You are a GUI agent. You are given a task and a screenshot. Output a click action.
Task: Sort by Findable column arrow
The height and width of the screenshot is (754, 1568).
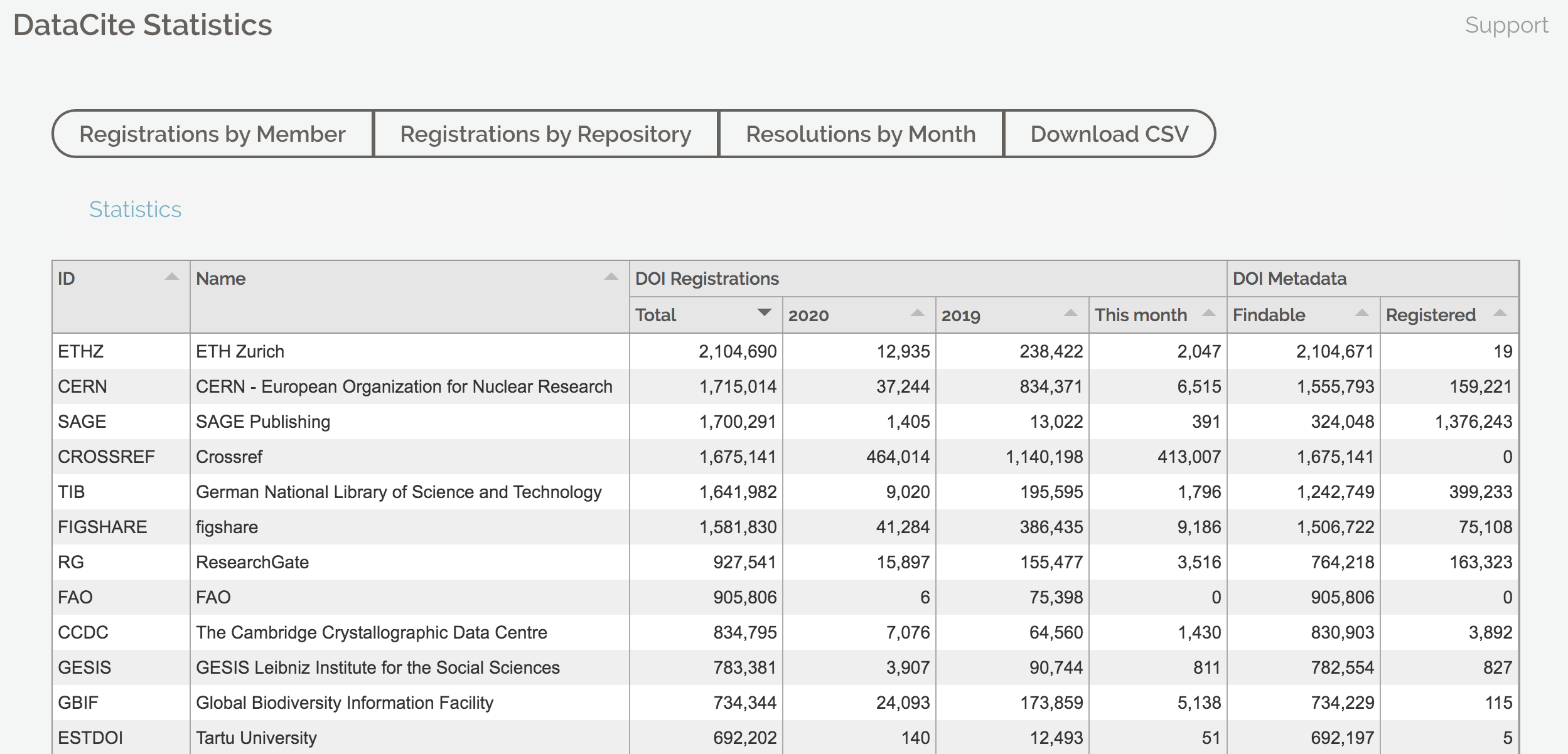point(1362,313)
